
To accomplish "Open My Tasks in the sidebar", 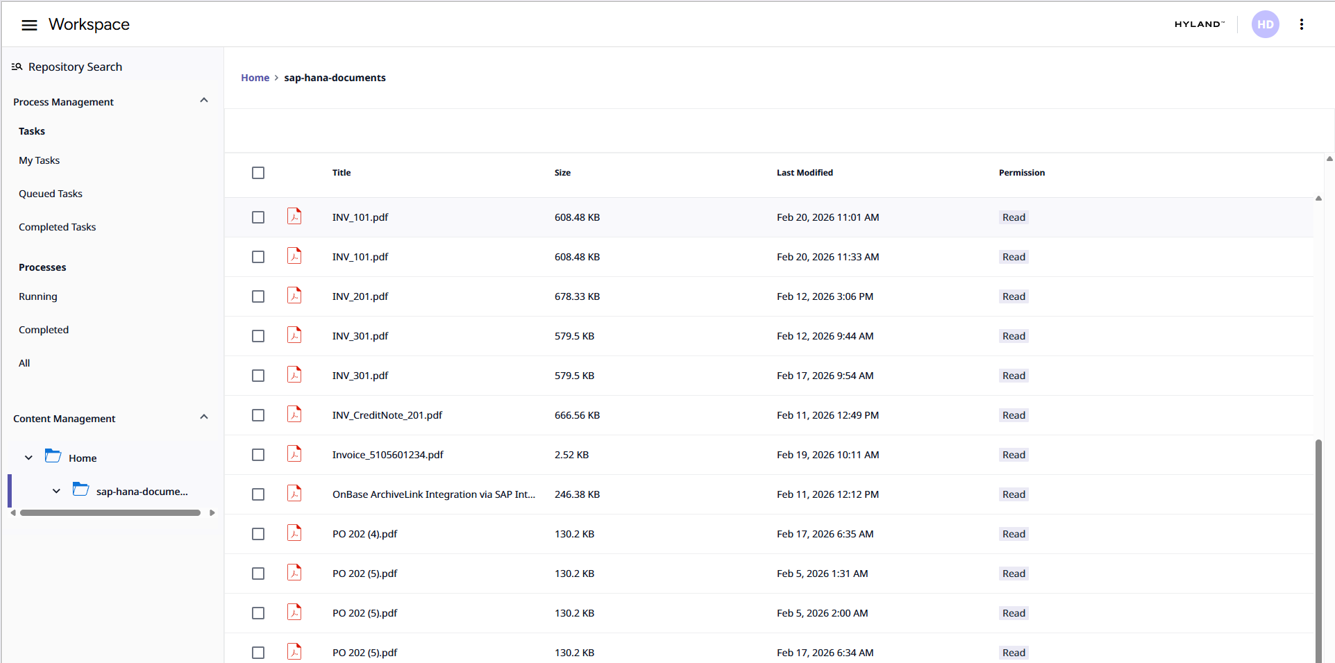I will 39,160.
